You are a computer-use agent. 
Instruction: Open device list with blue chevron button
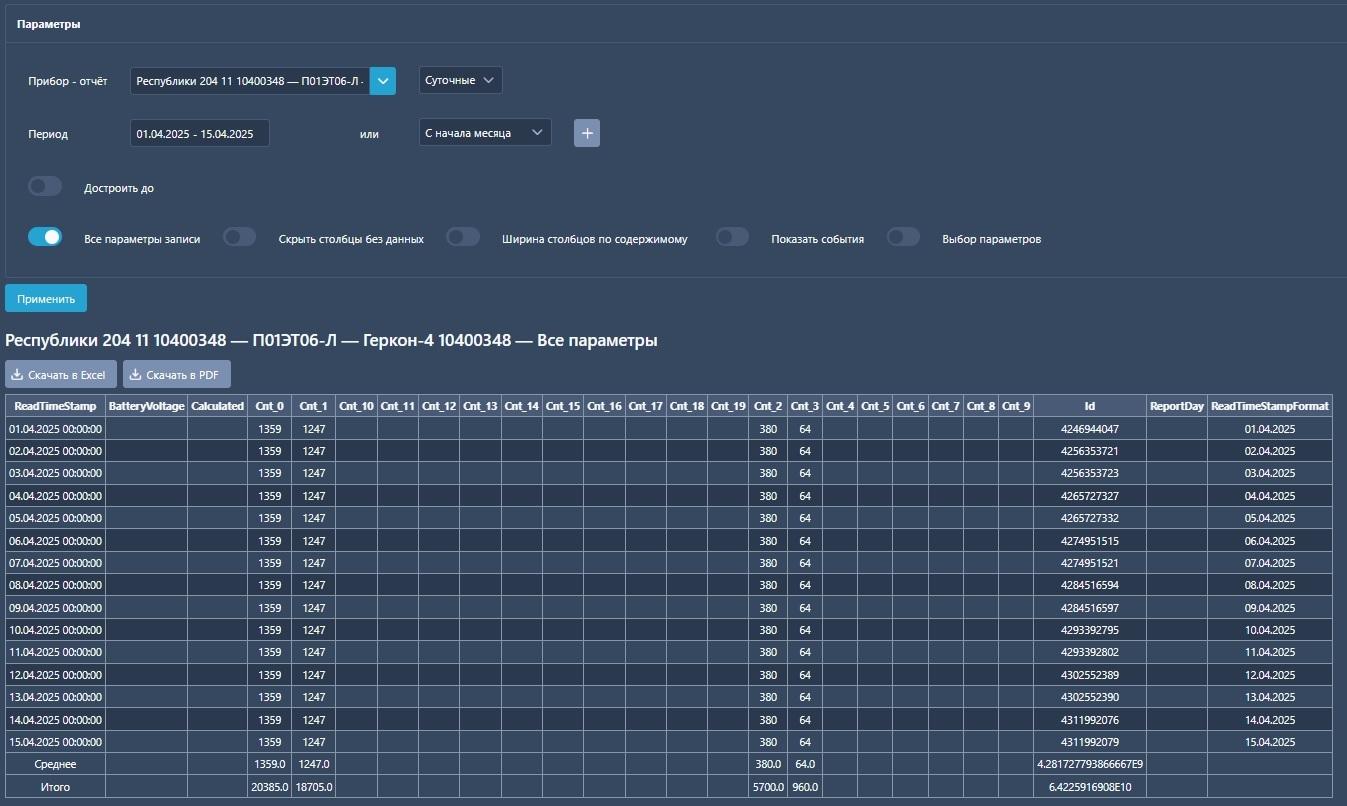click(x=383, y=80)
